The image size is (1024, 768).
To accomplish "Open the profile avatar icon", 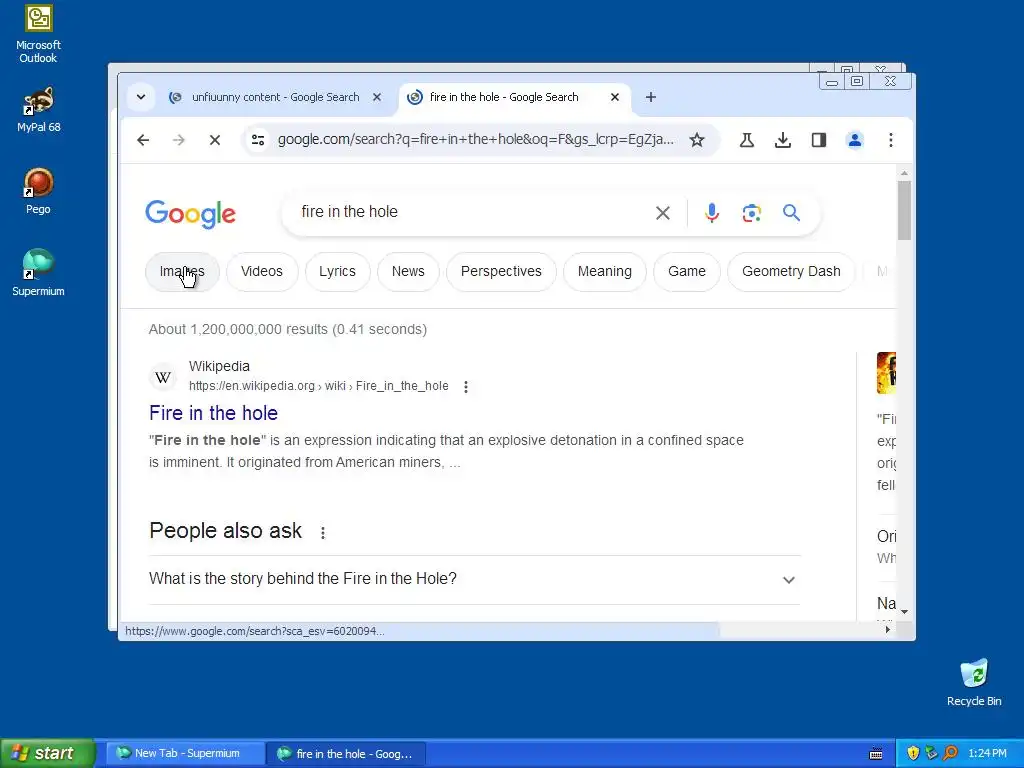I will [854, 140].
